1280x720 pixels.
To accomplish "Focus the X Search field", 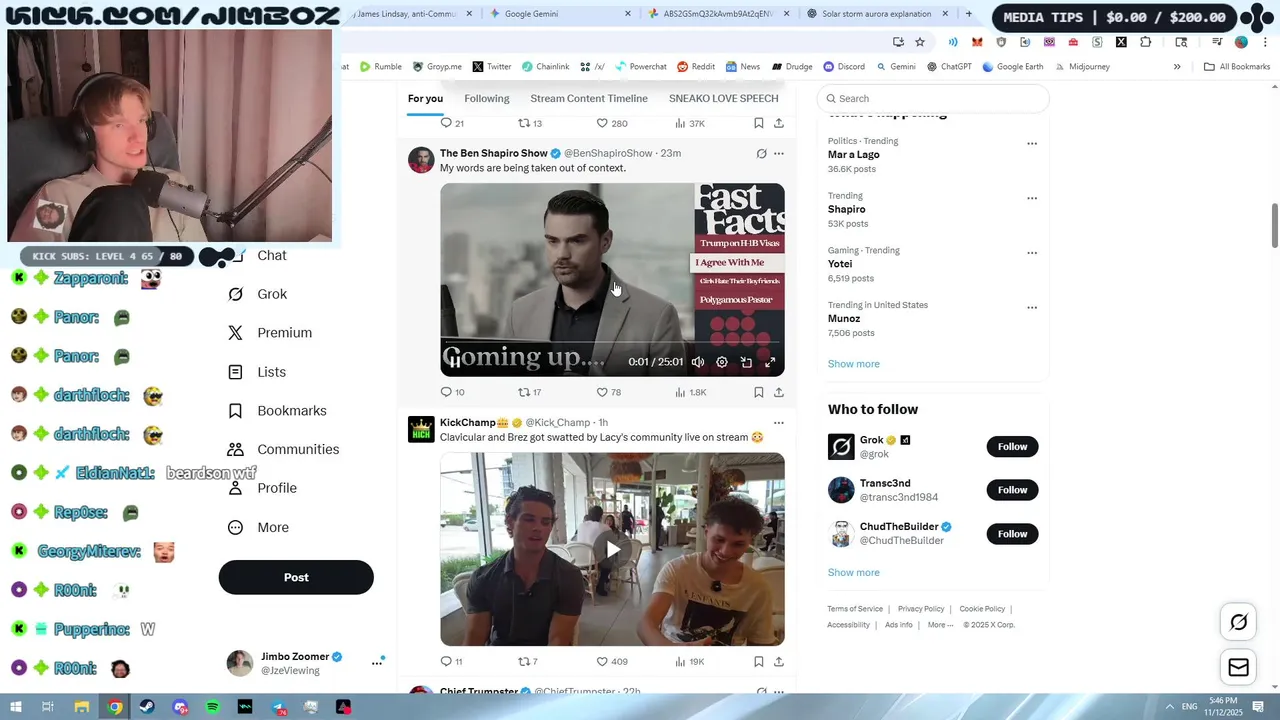I will tap(933, 98).
